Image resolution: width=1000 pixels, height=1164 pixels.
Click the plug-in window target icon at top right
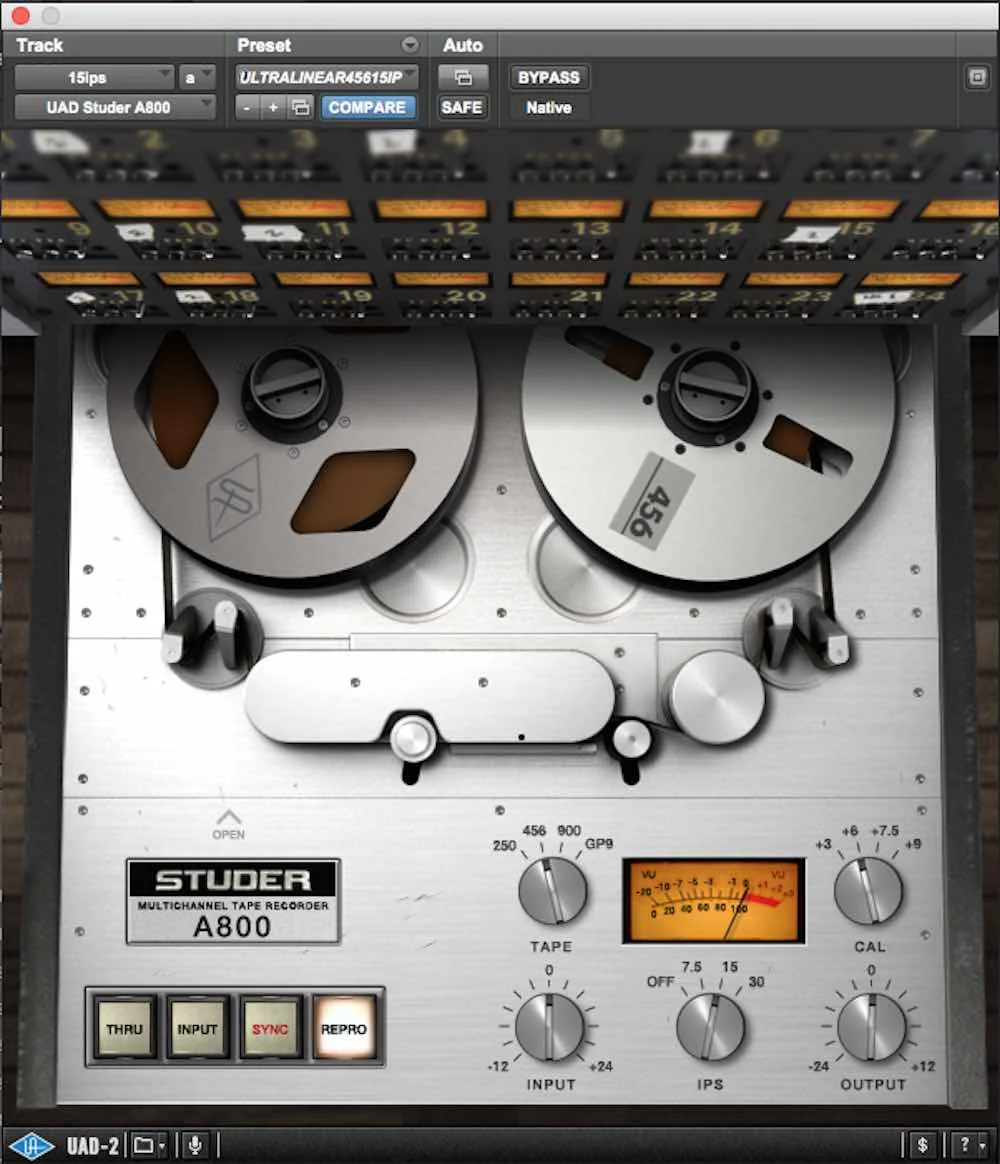[977, 77]
